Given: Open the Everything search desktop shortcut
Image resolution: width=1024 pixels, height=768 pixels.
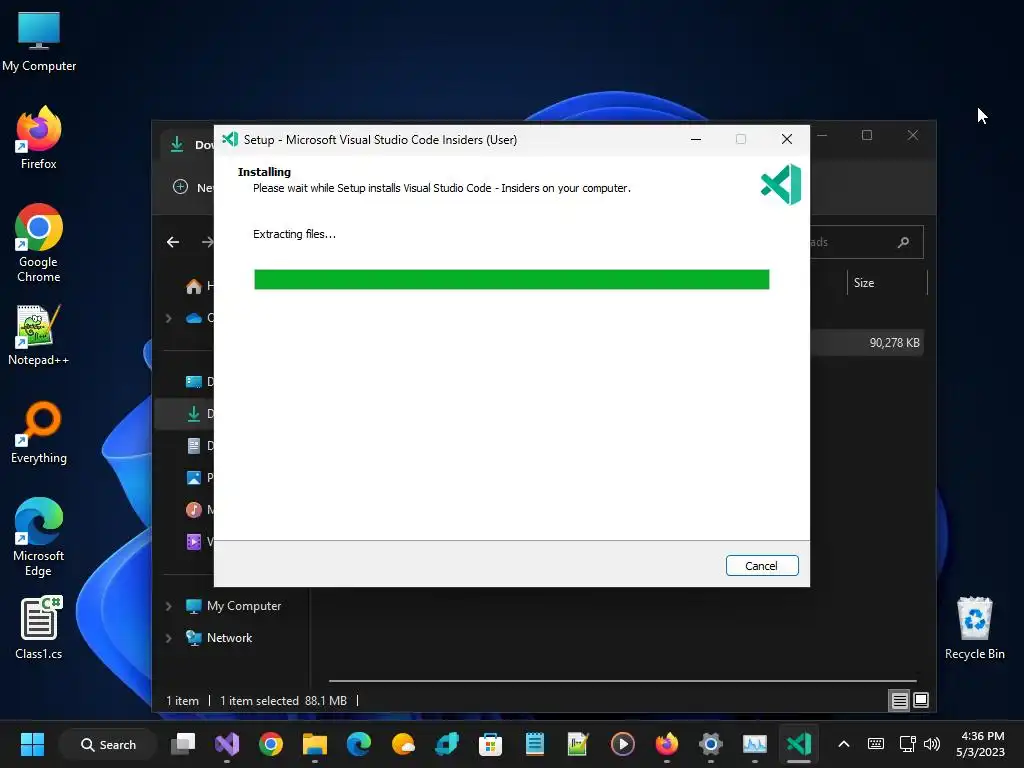Looking at the screenshot, I should [x=39, y=433].
